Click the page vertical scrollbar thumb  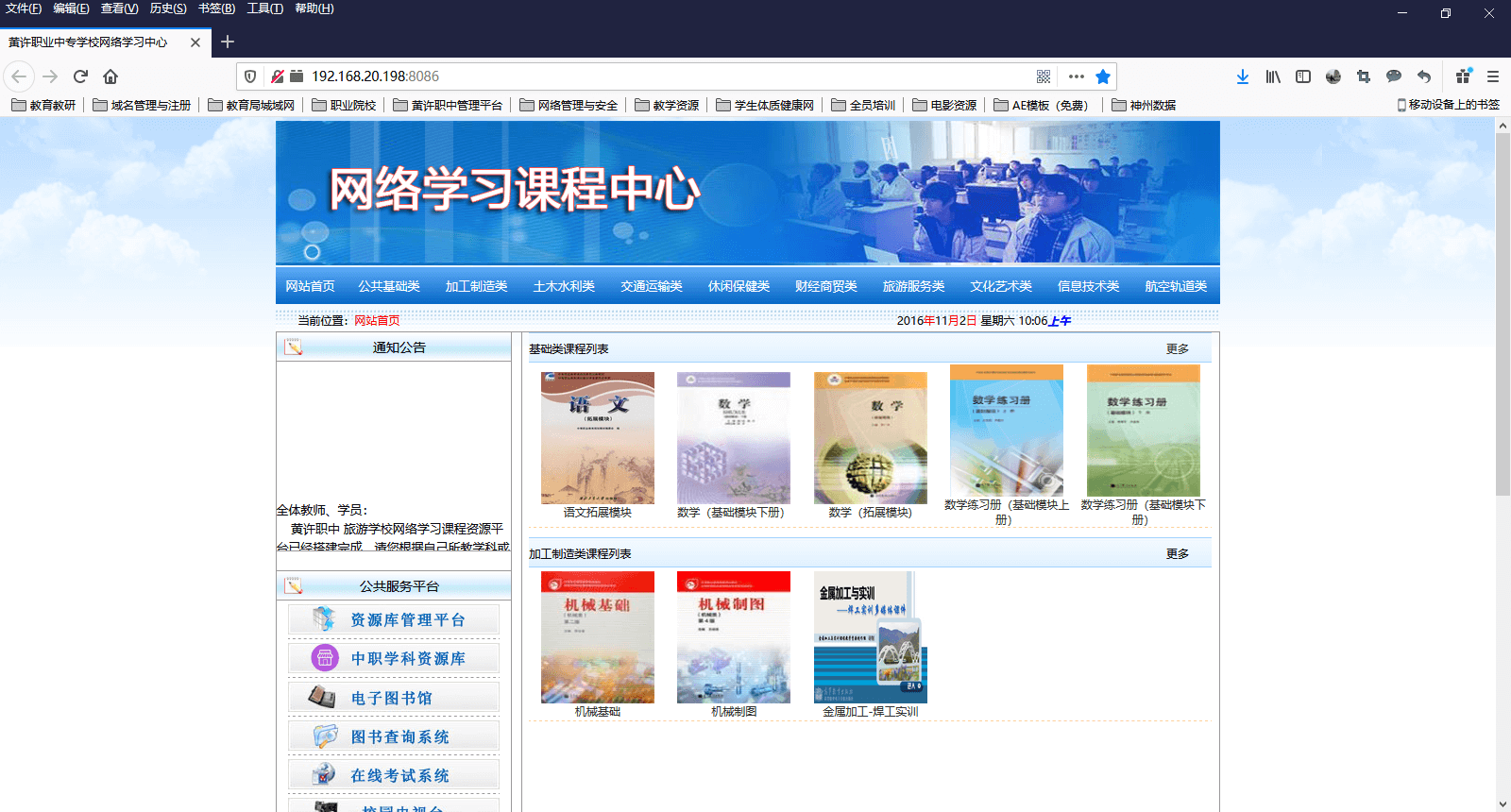tap(1503, 312)
